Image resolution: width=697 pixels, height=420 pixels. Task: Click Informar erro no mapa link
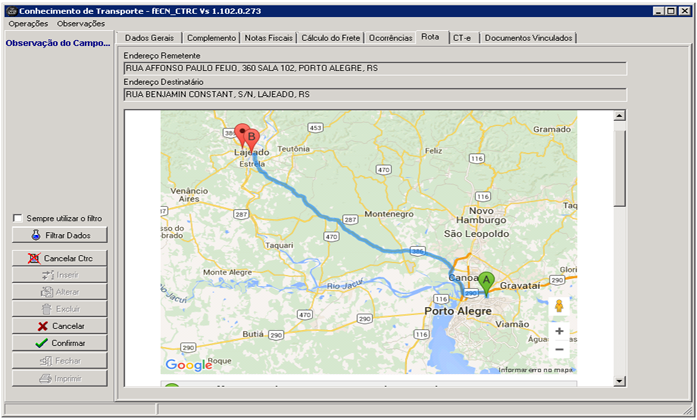click(x=536, y=370)
